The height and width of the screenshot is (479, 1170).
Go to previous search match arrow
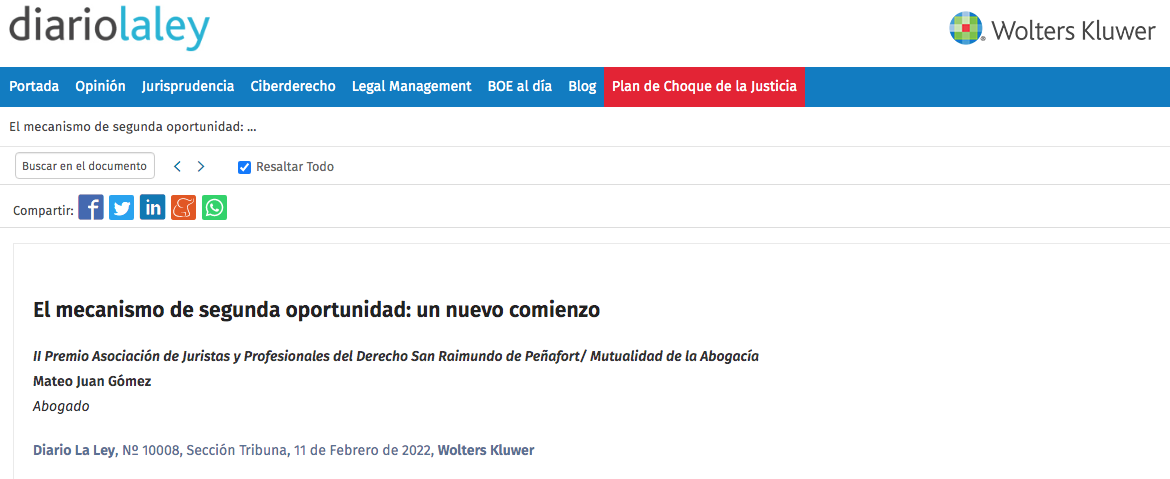[x=178, y=166]
